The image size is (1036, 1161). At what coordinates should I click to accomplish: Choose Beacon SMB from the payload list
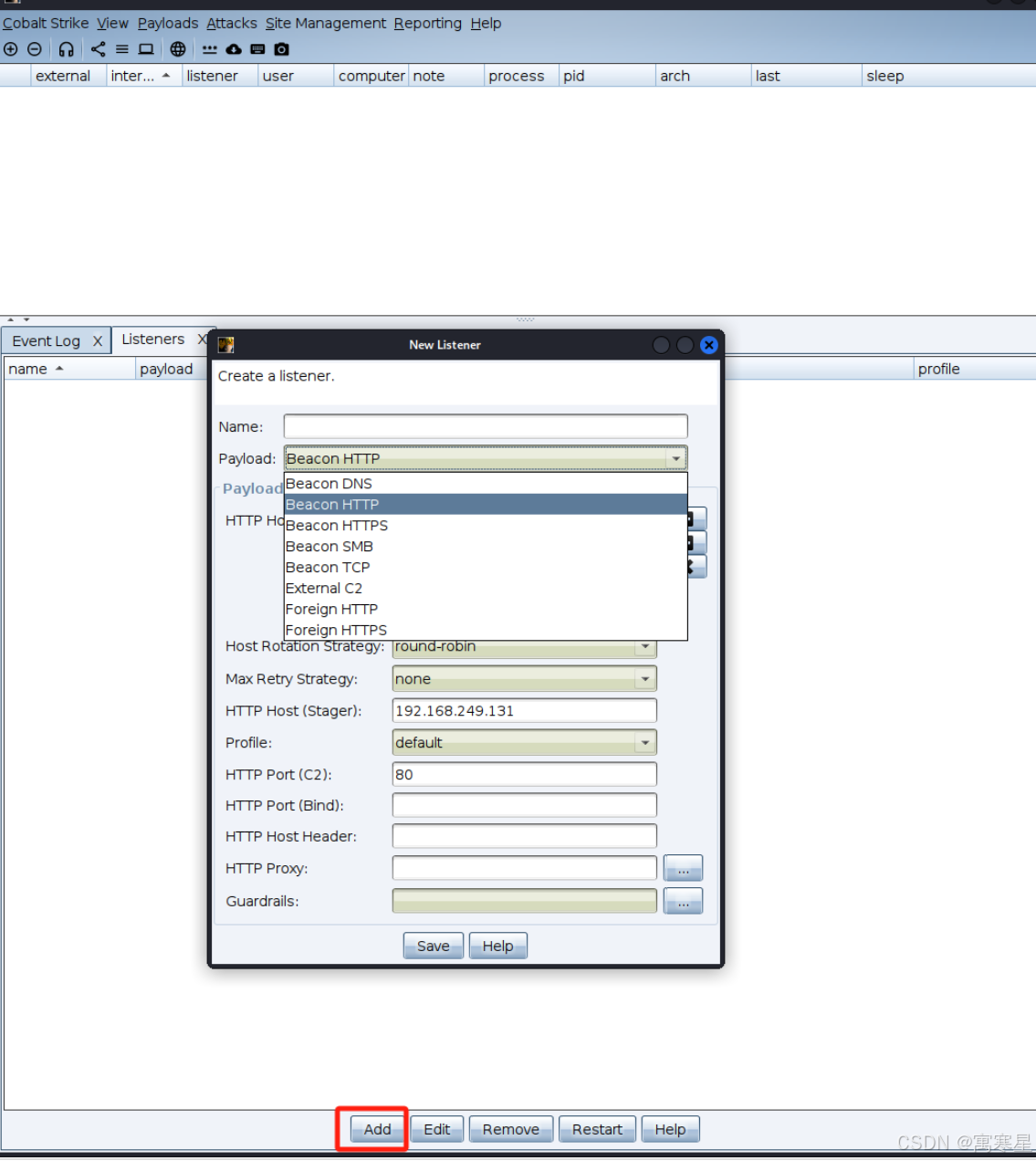pyautogui.click(x=486, y=547)
